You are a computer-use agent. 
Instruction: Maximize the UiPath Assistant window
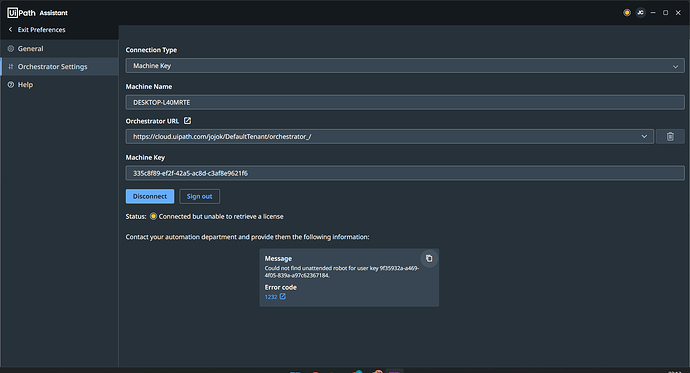[x=665, y=13]
